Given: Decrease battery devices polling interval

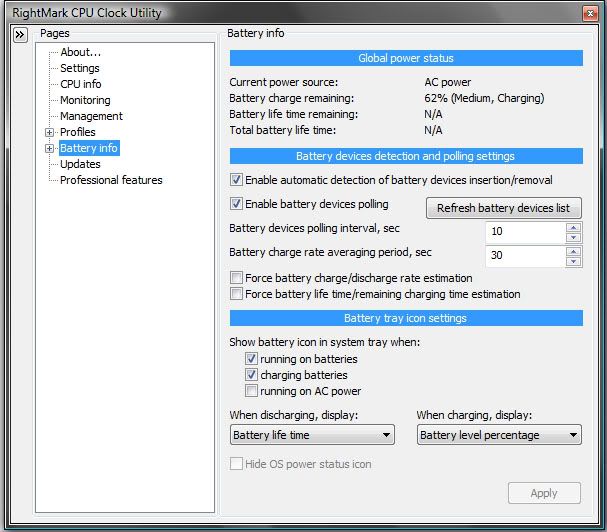Looking at the screenshot, I should click(573, 237).
